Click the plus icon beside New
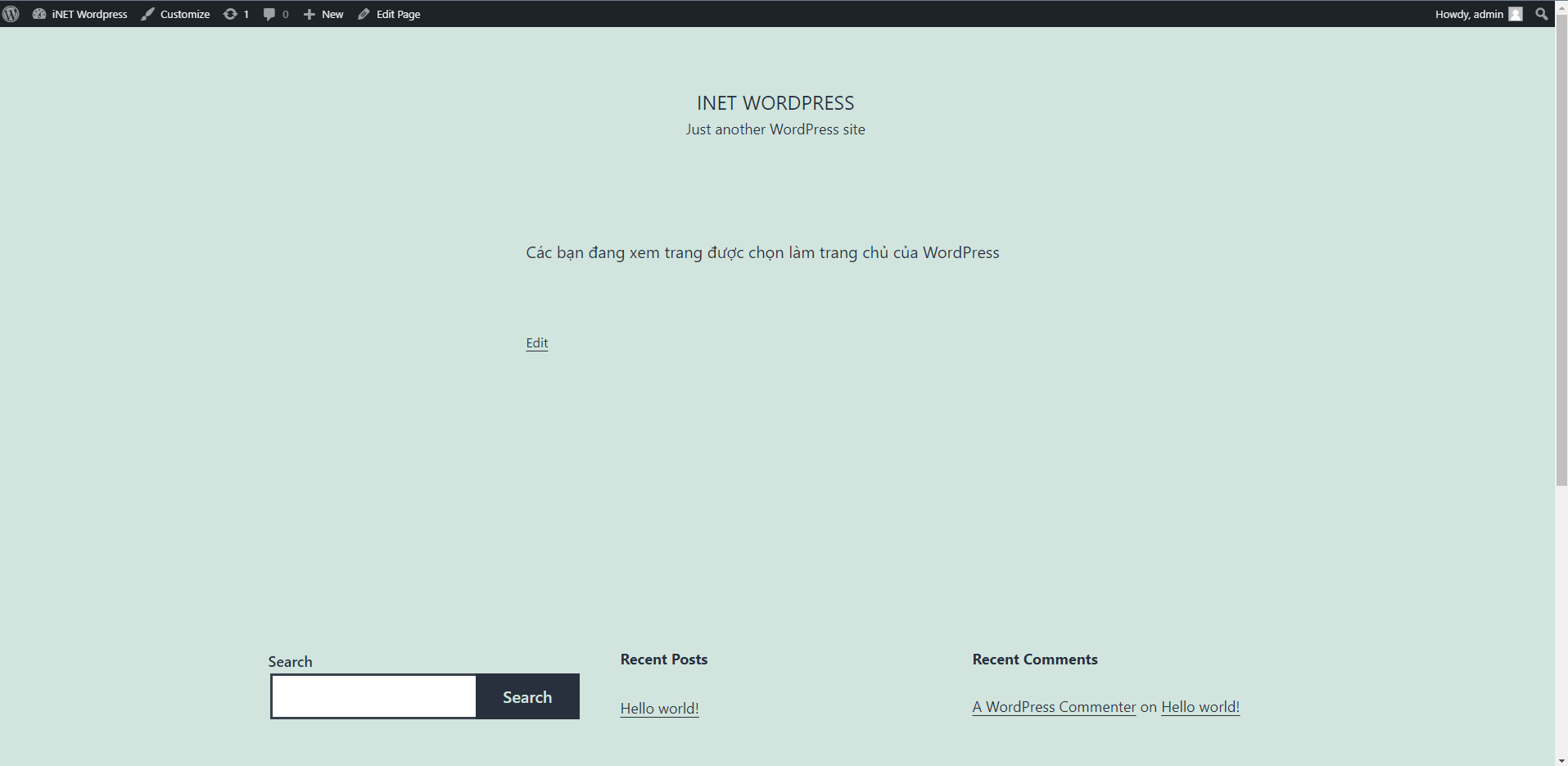Screen dimensions: 1568x766 309,14
